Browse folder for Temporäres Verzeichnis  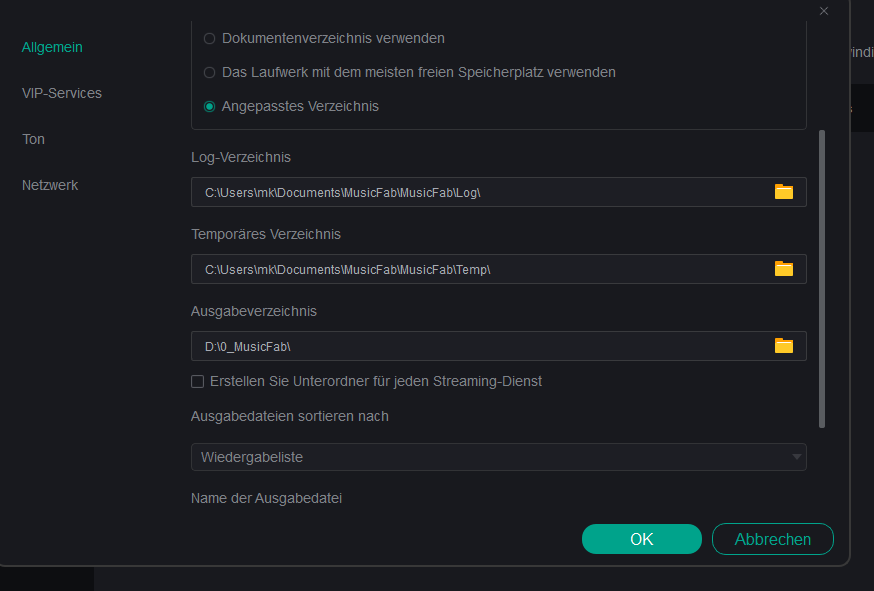pyautogui.click(x=784, y=269)
